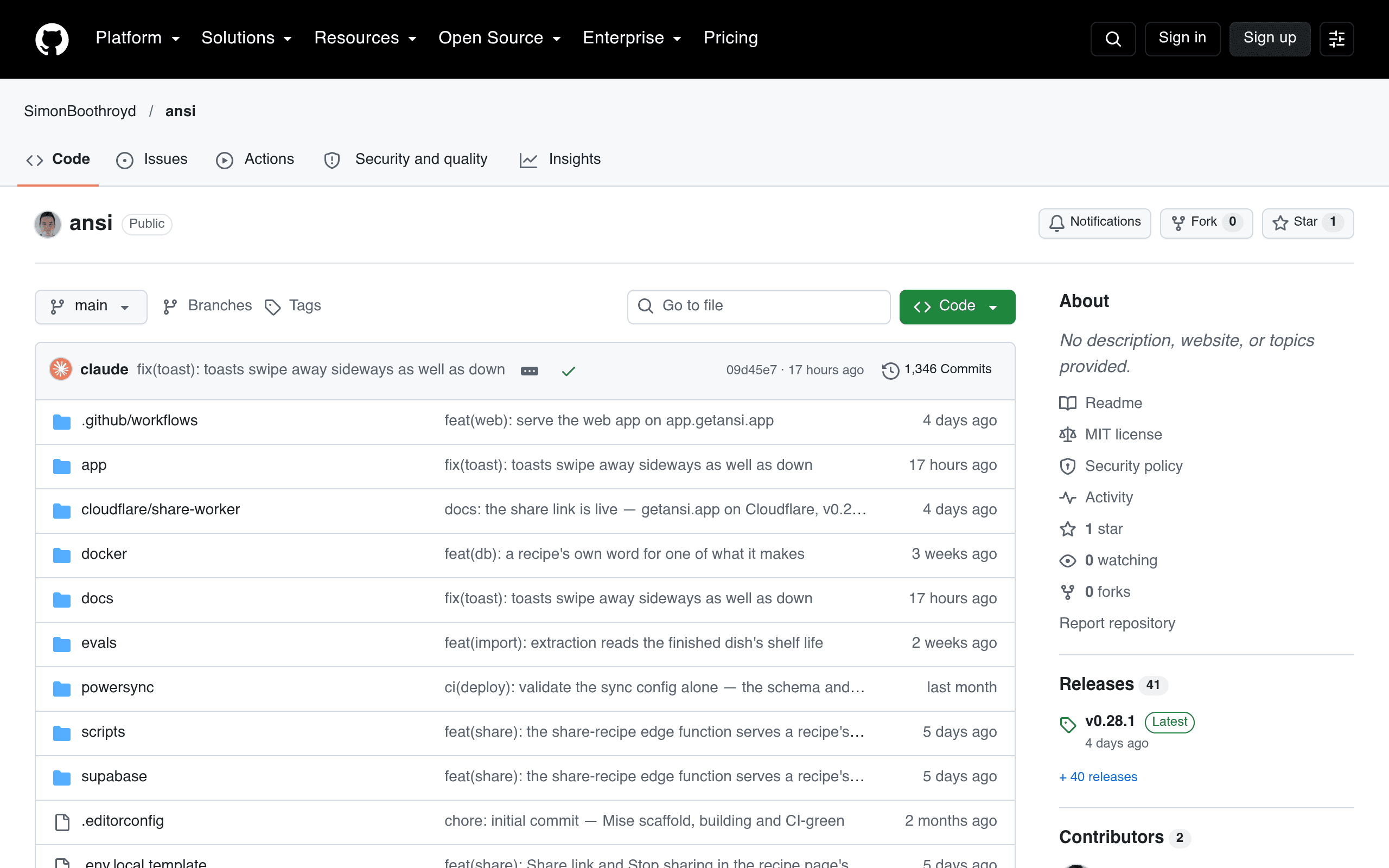Open the 'feat(web): serve the web app' commit message
This screenshot has width=1389, height=868.
coord(609,421)
